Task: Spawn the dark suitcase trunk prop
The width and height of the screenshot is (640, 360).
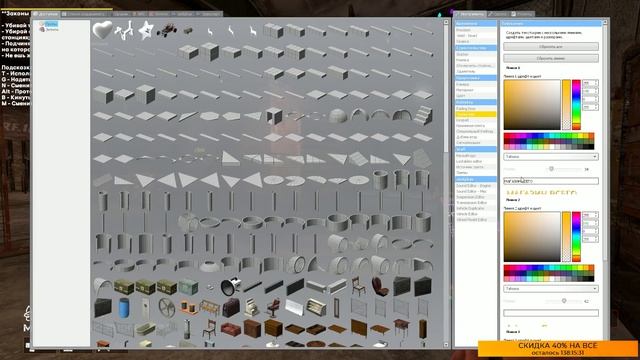Action: [231, 307]
